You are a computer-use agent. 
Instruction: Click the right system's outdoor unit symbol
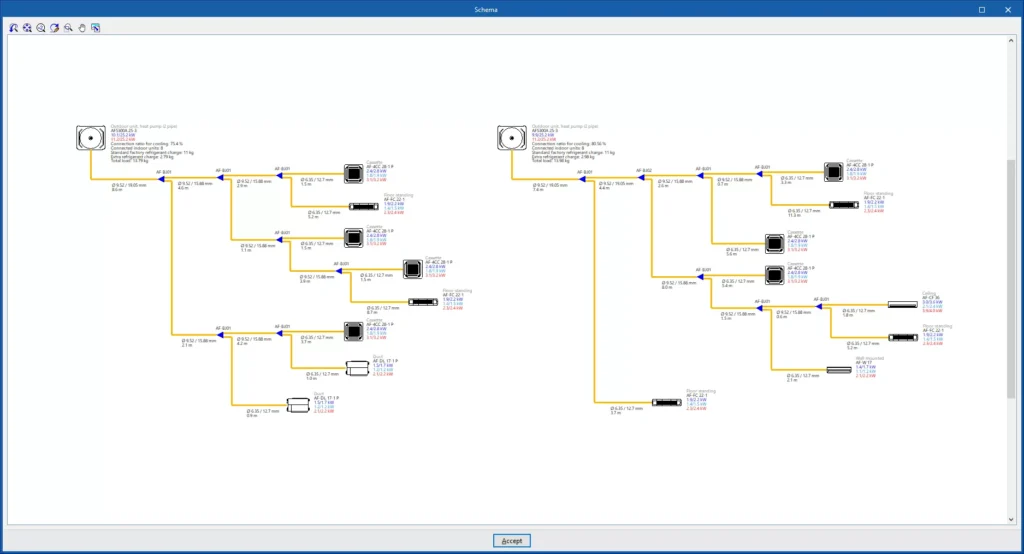coord(512,138)
